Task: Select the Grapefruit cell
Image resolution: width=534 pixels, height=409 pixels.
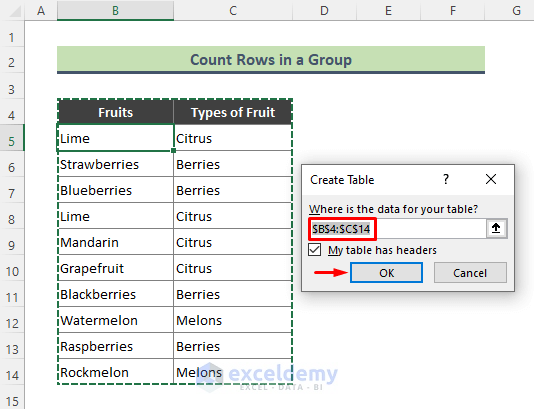Action: click(x=115, y=268)
